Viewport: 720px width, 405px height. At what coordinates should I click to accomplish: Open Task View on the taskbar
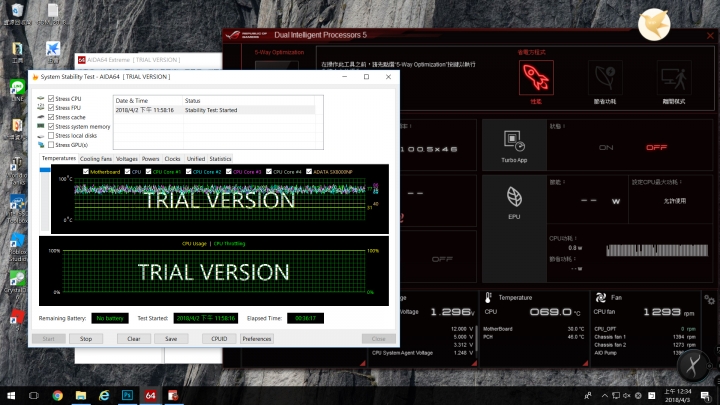[x=34, y=395]
